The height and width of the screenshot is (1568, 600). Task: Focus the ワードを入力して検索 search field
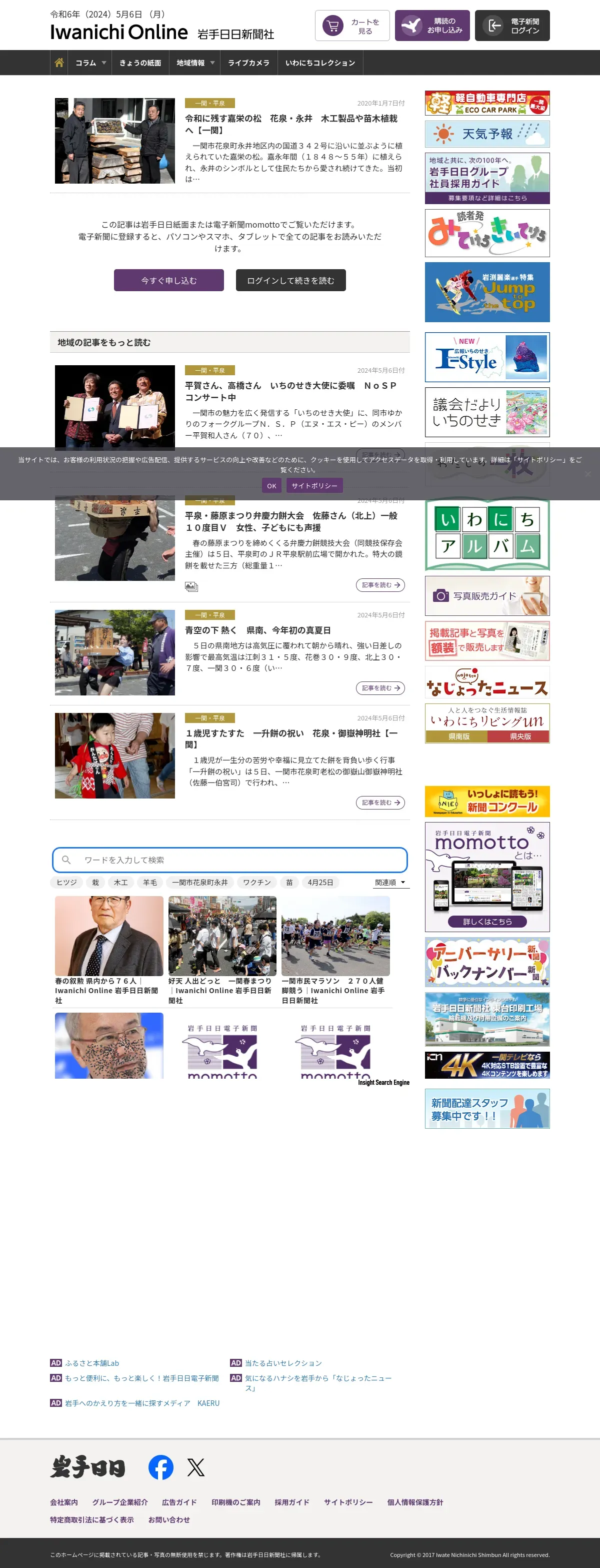(230, 860)
